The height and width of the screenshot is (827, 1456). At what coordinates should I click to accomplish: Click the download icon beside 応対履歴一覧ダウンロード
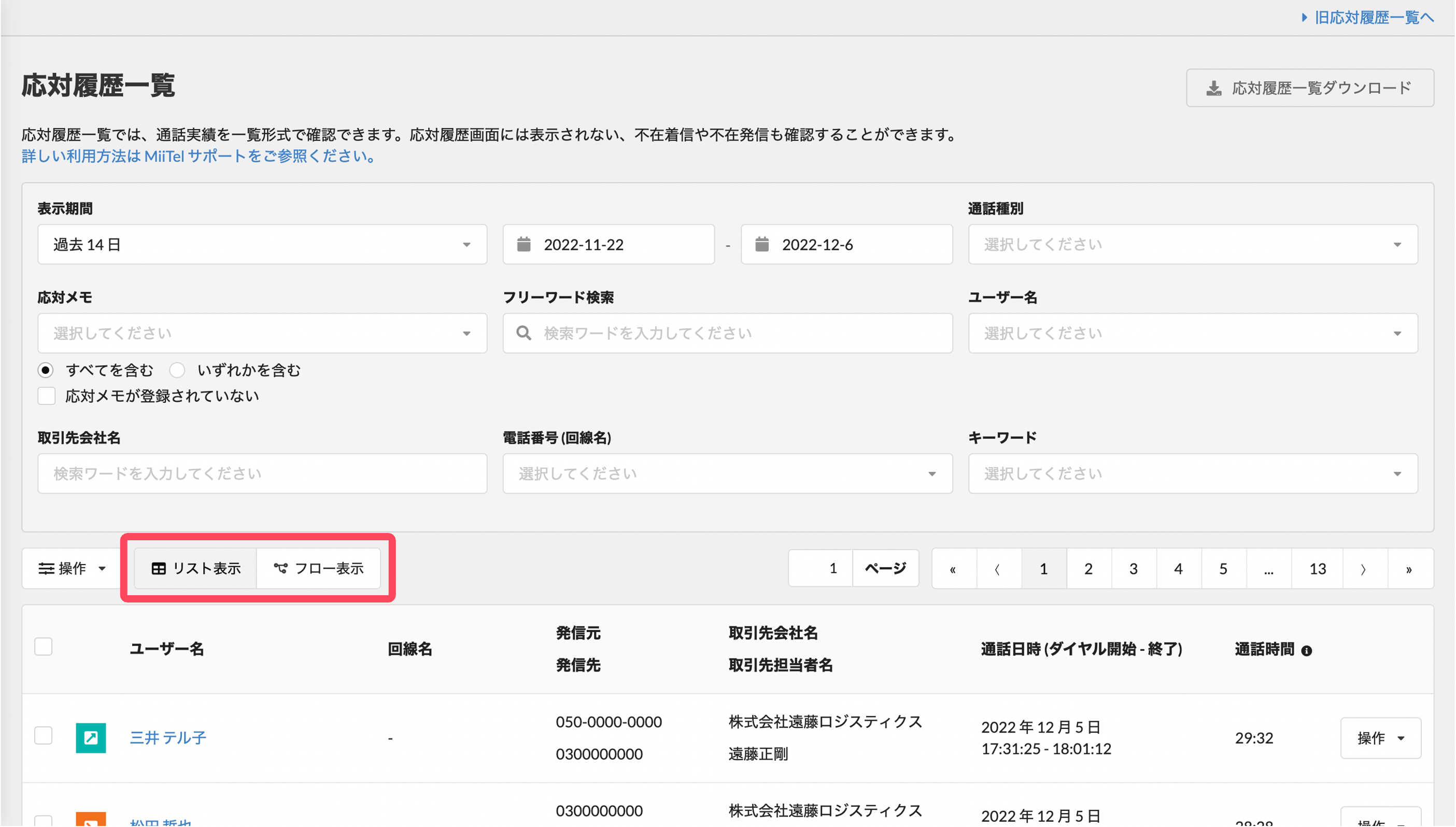click(1213, 88)
